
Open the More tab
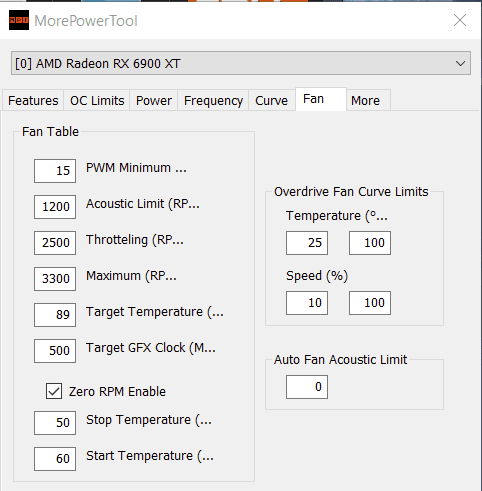365,100
